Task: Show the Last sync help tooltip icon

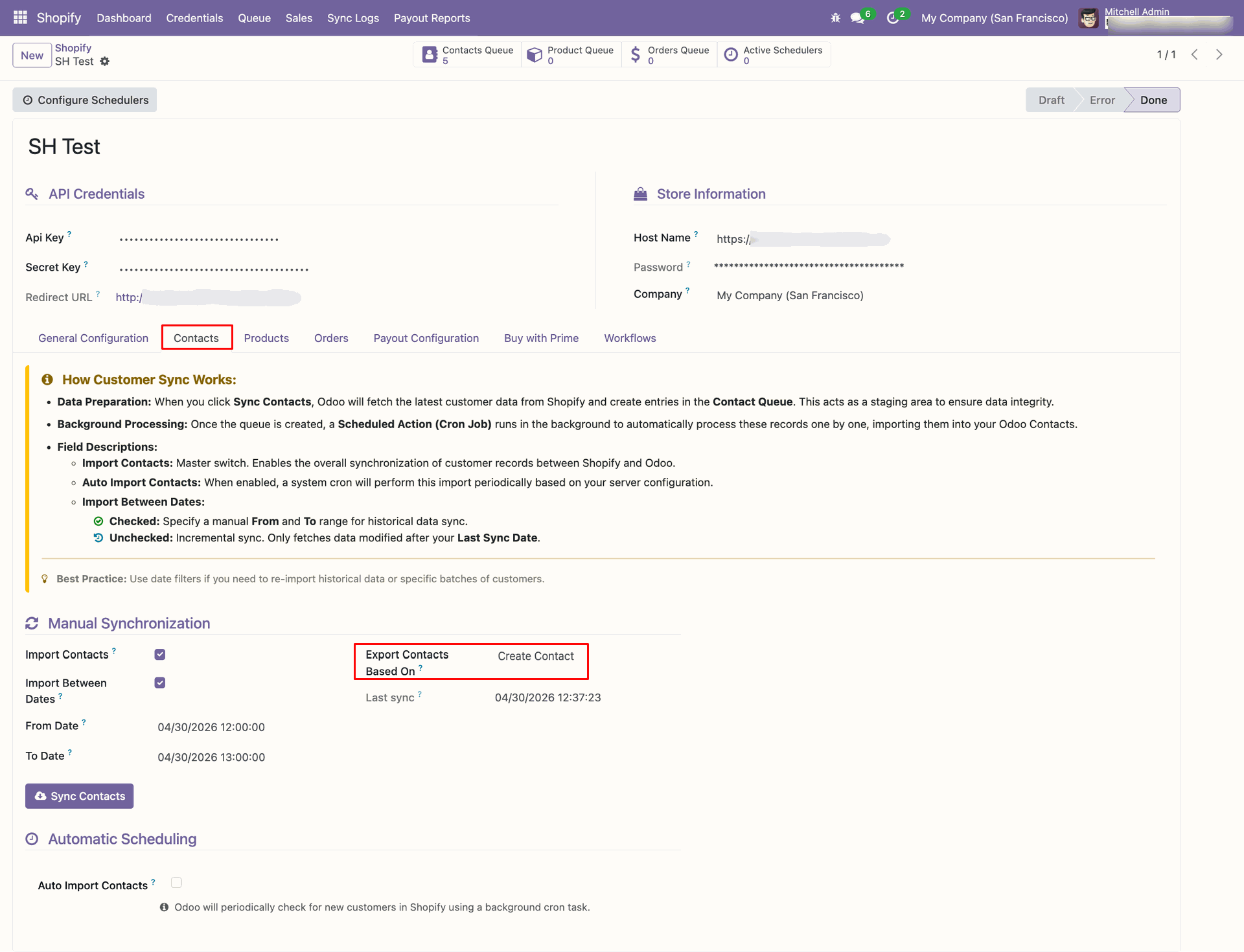Action: pyautogui.click(x=420, y=694)
